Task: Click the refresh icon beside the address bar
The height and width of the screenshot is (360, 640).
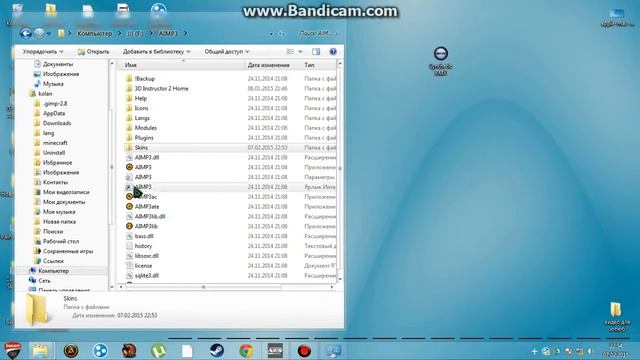Action: point(282,34)
